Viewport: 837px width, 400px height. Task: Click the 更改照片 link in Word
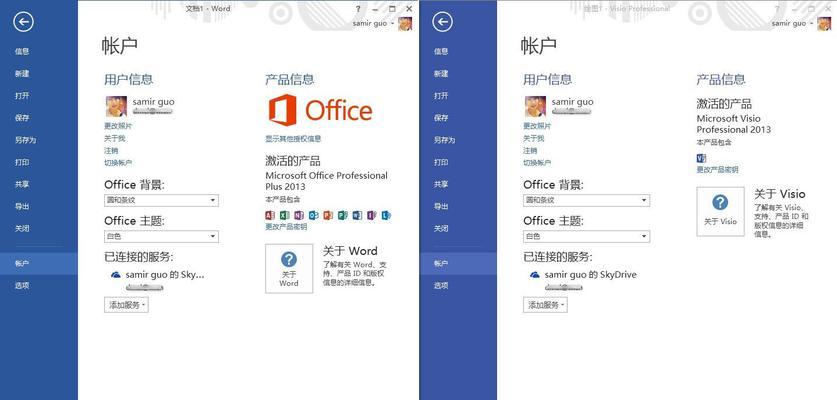(118, 126)
